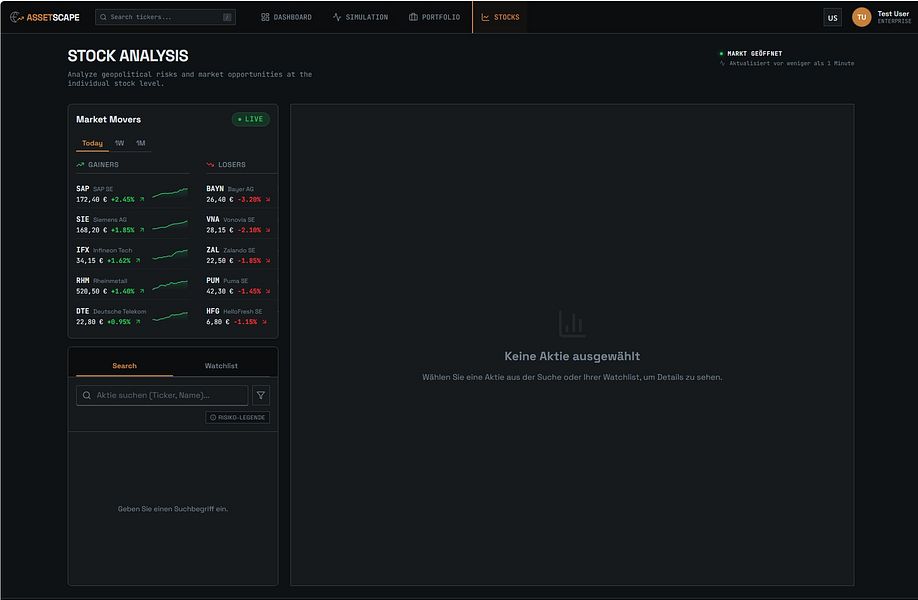The image size is (918, 600).
Task: Click the Aktualisiert update status text
Action: pos(787,63)
